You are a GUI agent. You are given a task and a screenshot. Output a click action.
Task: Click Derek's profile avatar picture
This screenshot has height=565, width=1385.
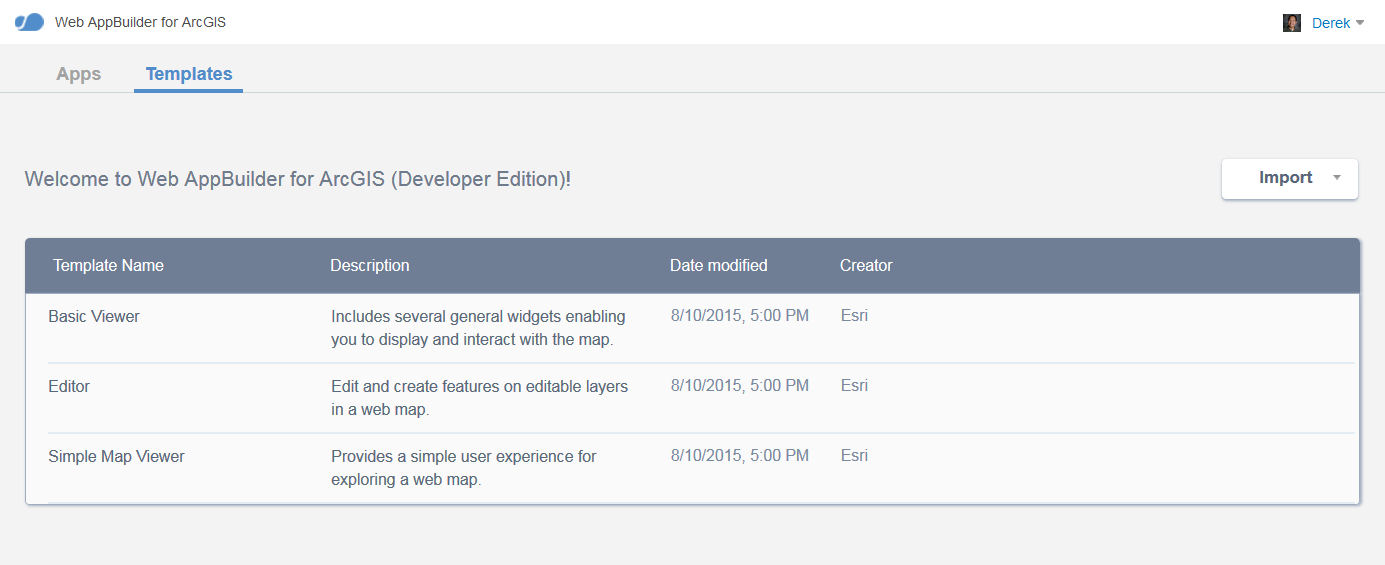(x=1291, y=23)
